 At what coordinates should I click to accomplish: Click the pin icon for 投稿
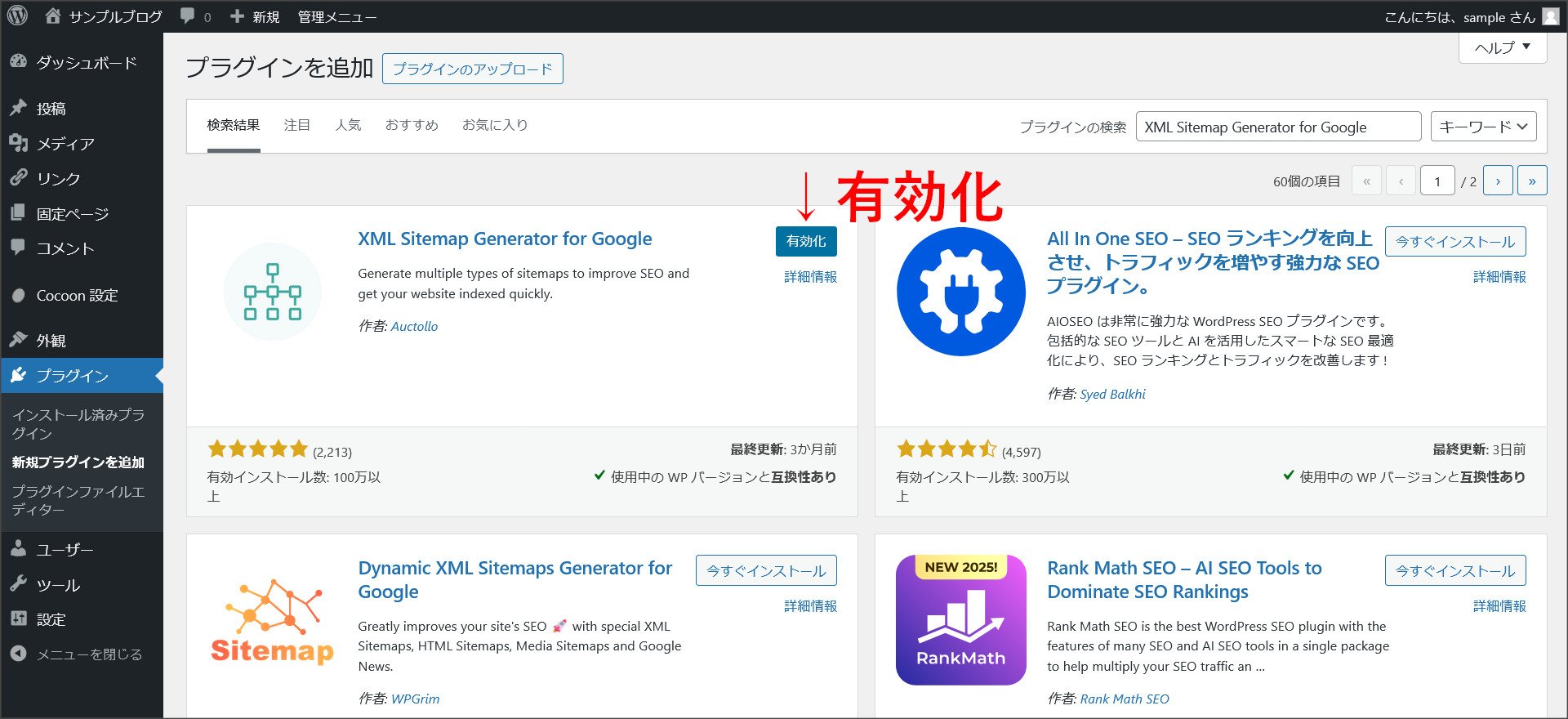(18, 108)
